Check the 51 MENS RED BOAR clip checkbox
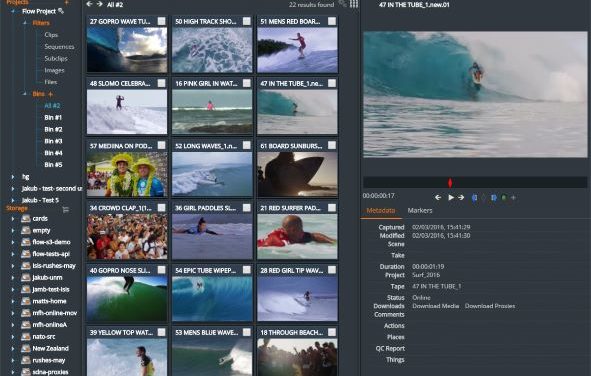Screen dimensions: 591x376 click(x=332, y=21)
